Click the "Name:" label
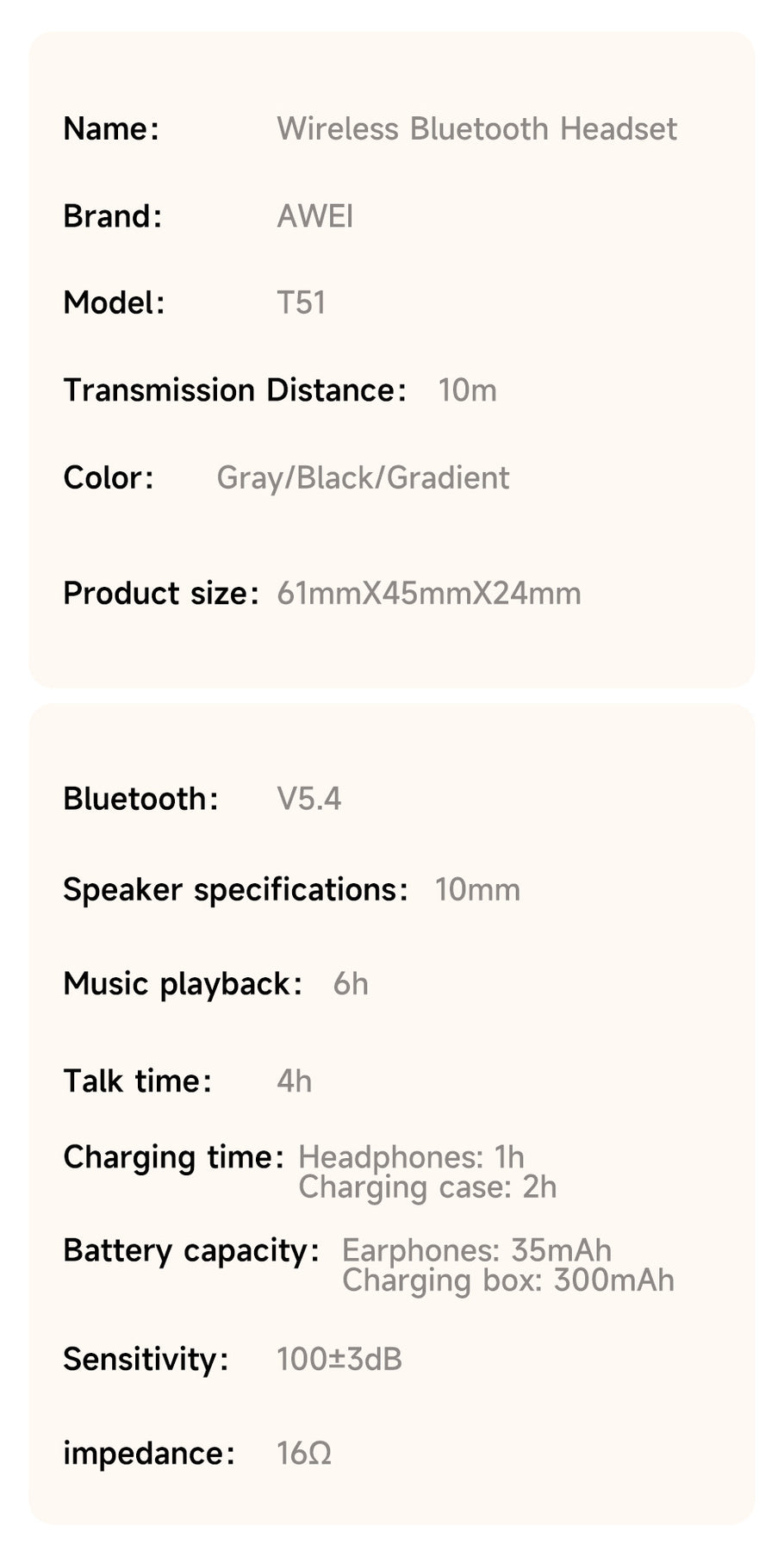Screen dimensions: 784x1551 point(111,129)
